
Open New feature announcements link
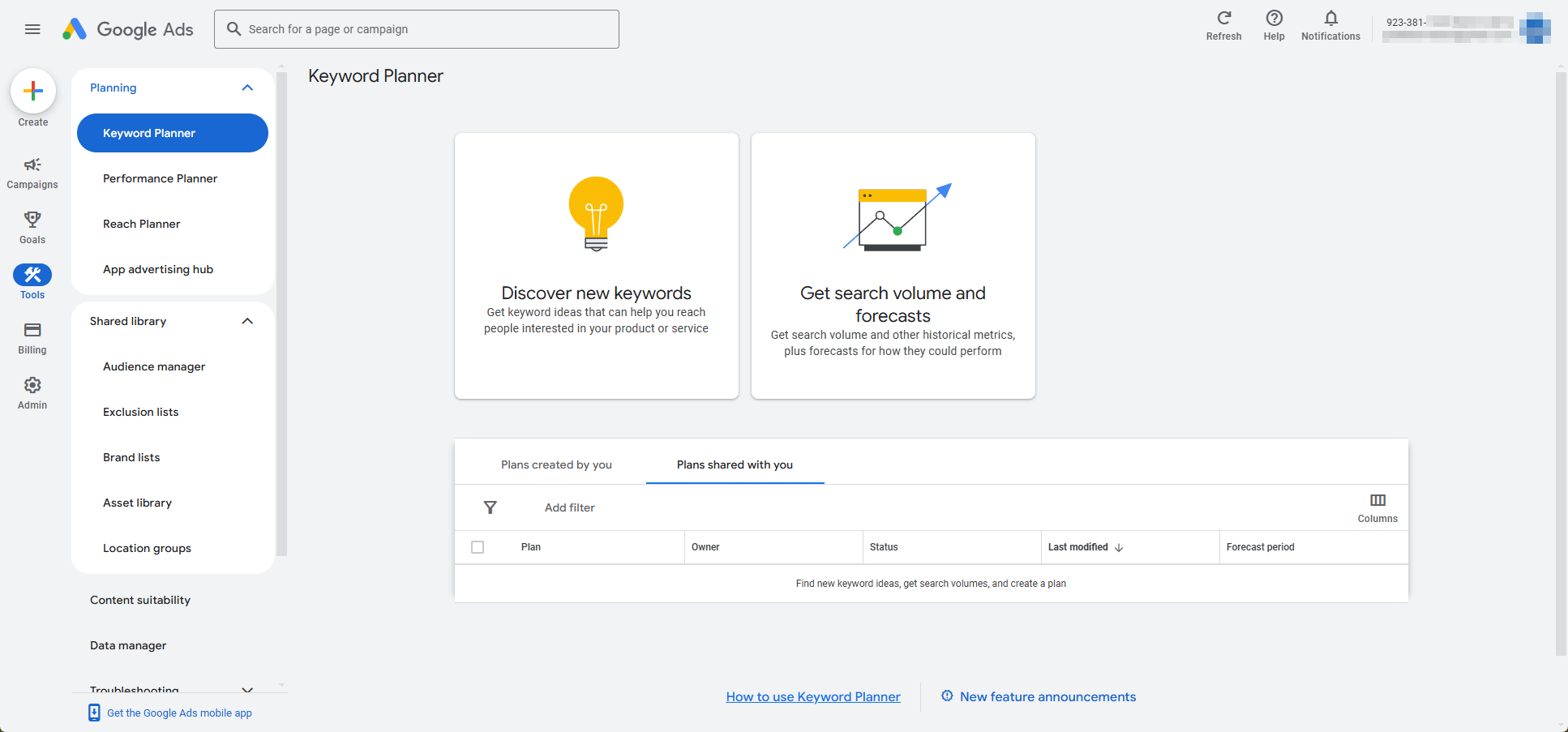[1047, 696]
